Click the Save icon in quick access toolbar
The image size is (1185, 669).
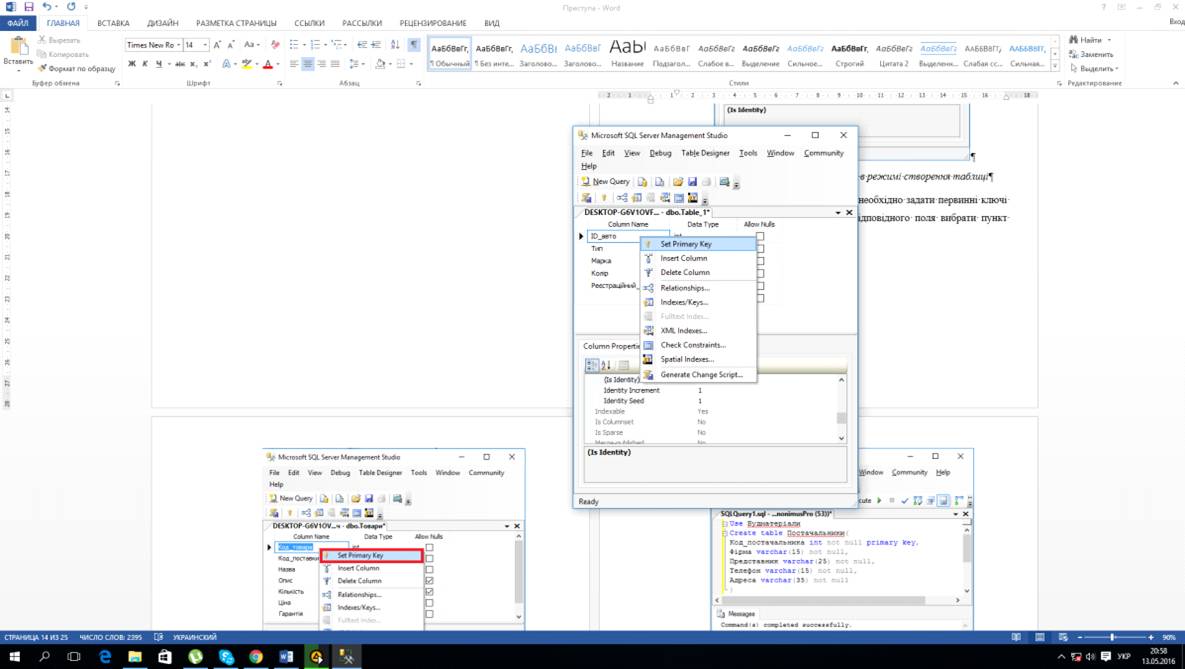[29, 7]
